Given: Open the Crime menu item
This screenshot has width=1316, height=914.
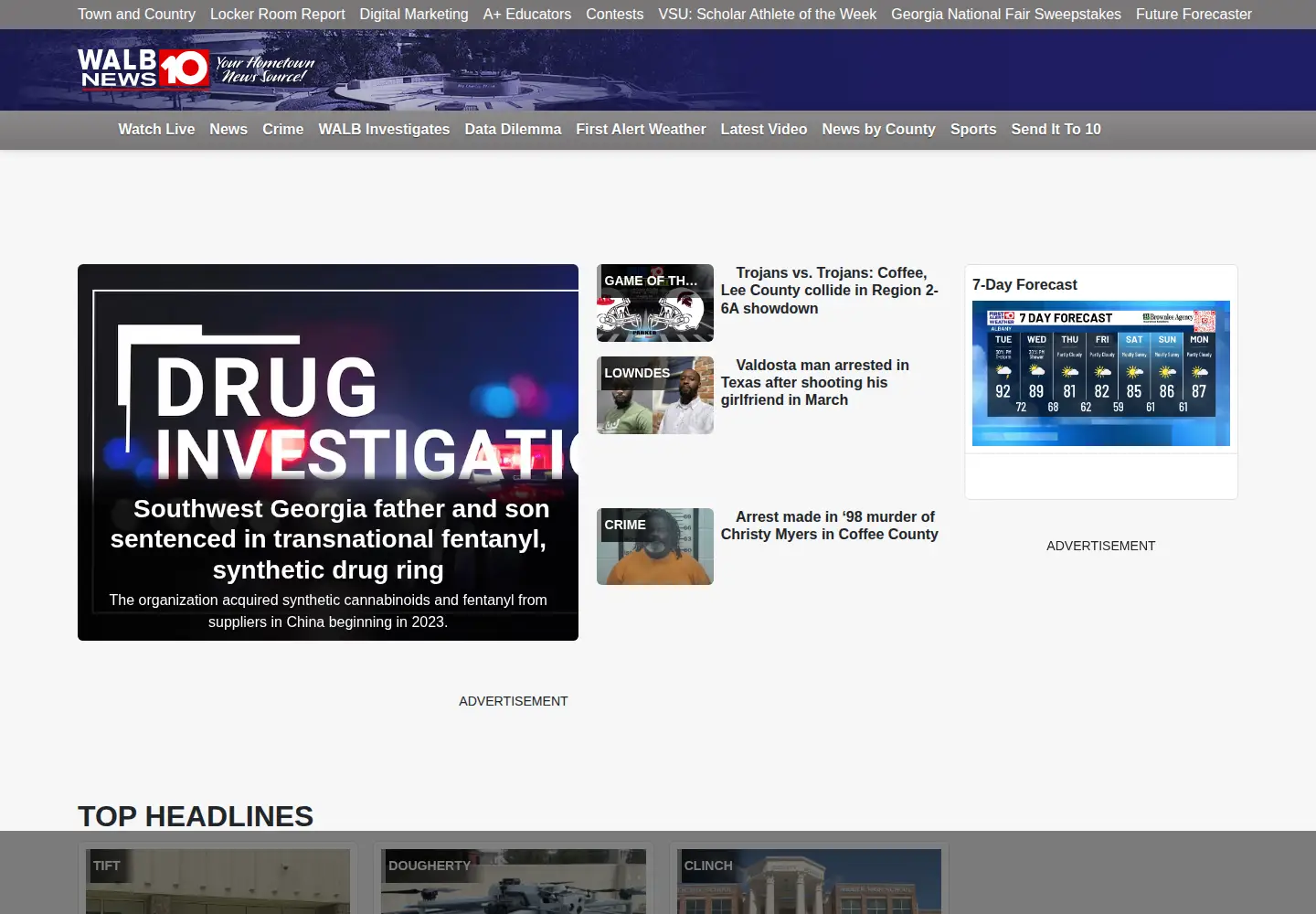Looking at the screenshot, I should pyautogui.click(x=282, y=130).
